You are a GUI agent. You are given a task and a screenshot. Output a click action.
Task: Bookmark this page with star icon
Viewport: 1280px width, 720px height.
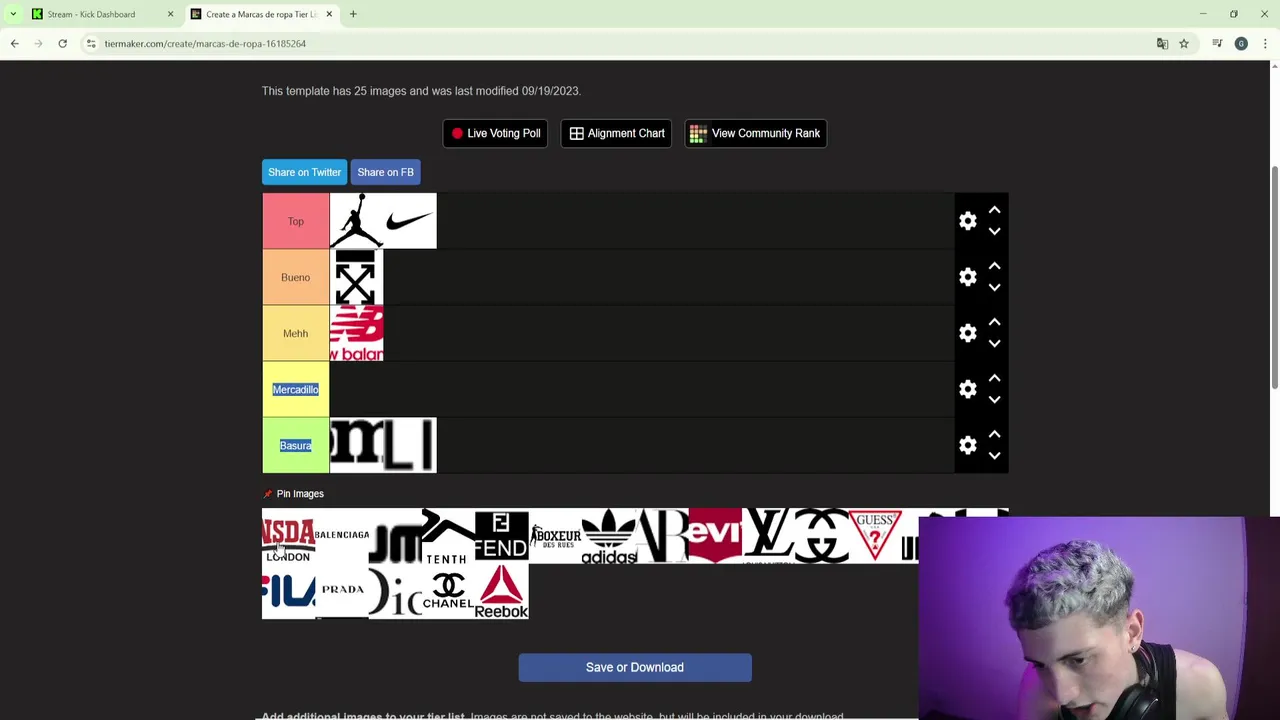pos(1184,43)
